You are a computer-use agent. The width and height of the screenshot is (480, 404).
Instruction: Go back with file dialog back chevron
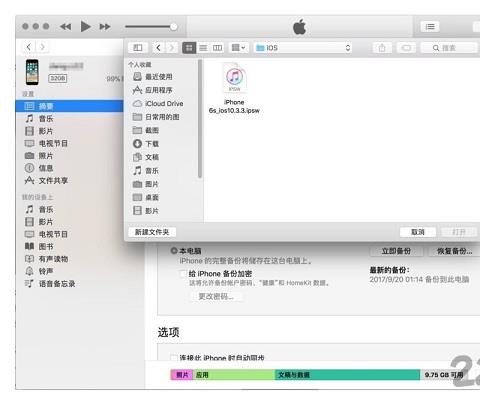tap(159, 48)
